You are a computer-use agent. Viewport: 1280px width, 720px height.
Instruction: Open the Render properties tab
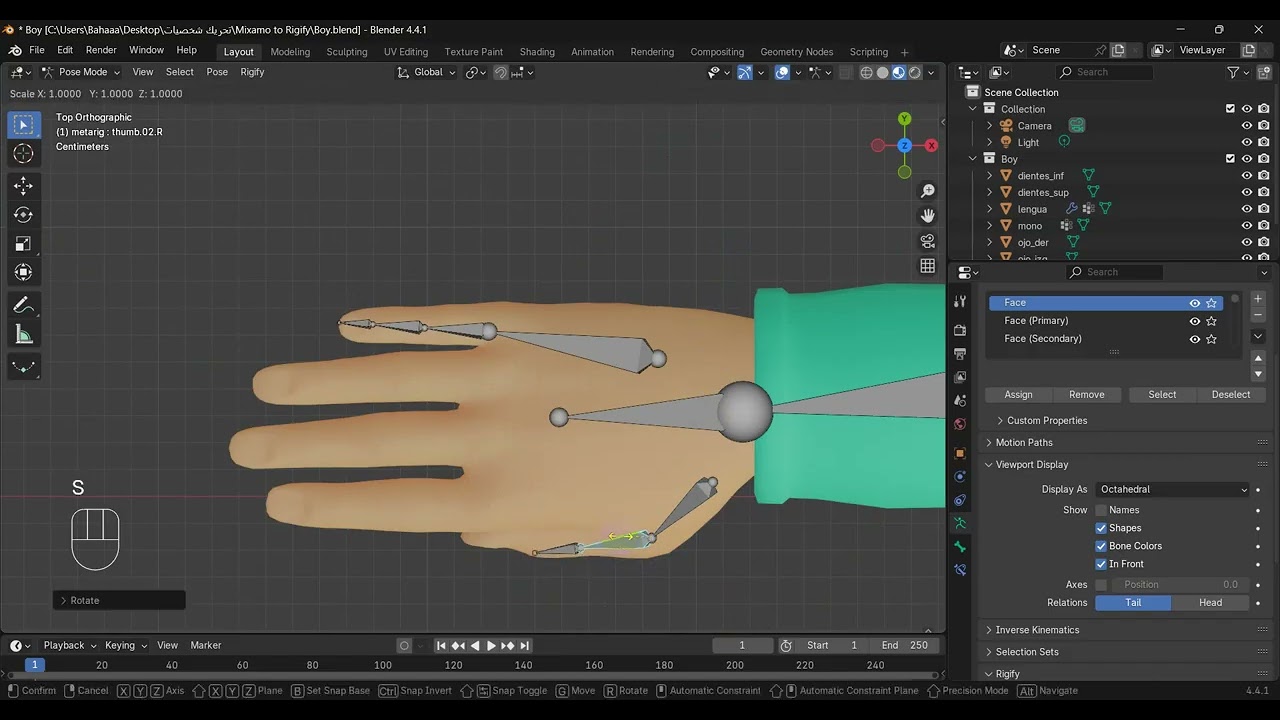coord(960,330)
